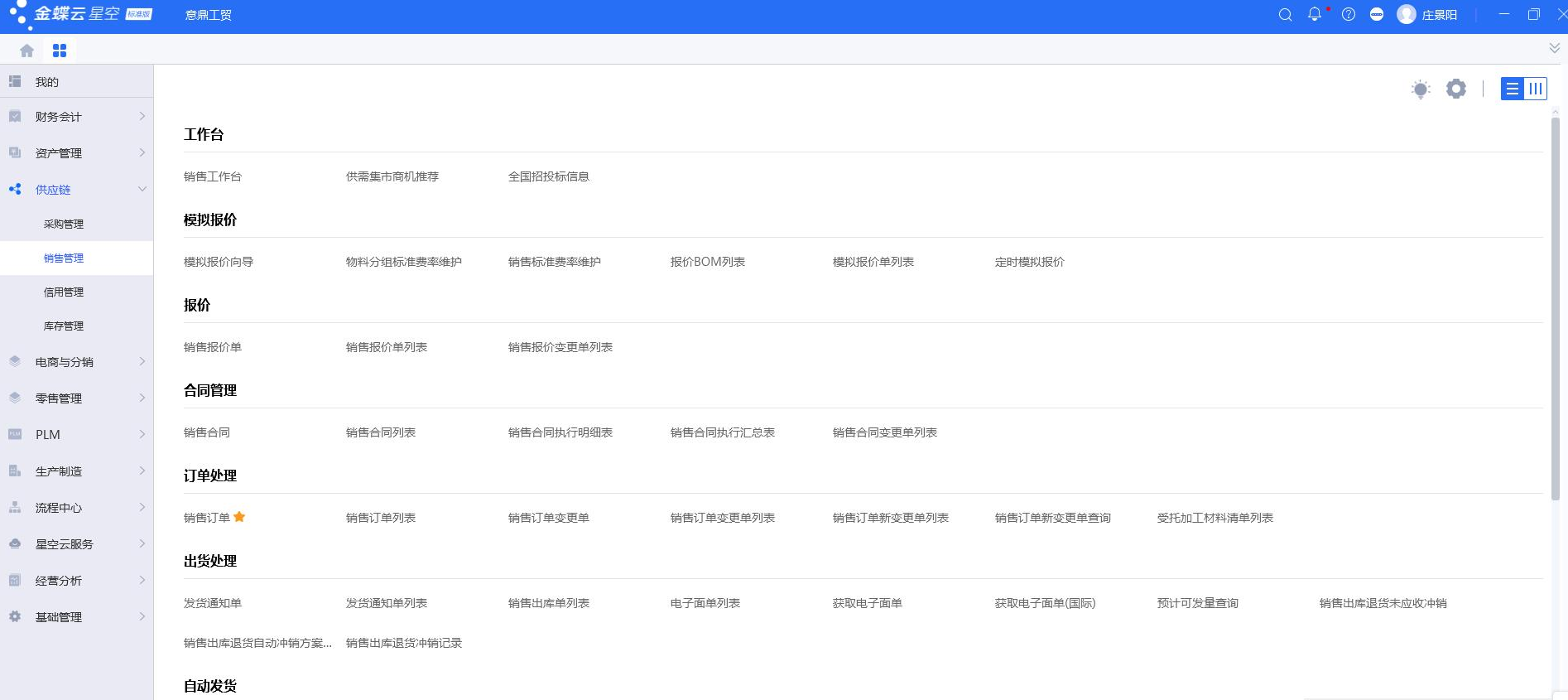The width and height of the screenshot is (1568, 700).
Task: Open 销售报价单列表
Action: 387,347
